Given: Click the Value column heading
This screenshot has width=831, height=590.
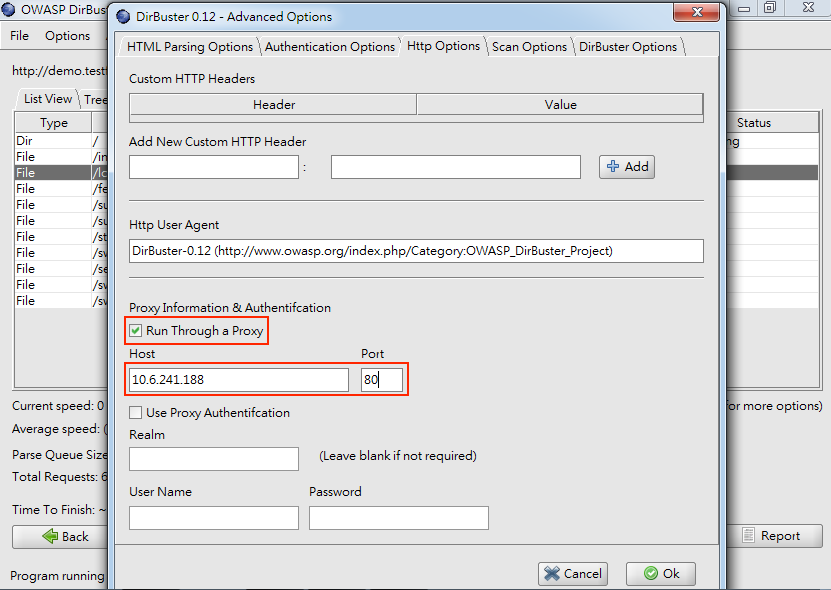Looking at the screenshot, I should [560, 104].
